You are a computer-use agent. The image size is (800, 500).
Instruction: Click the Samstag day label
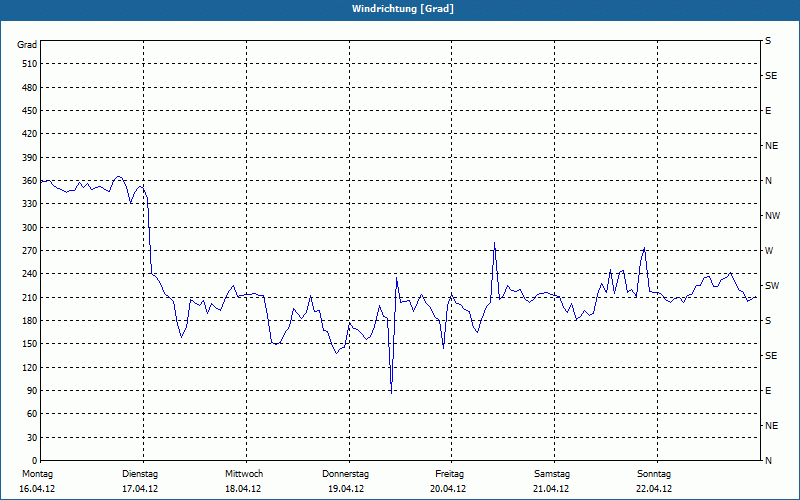[552, 474]
